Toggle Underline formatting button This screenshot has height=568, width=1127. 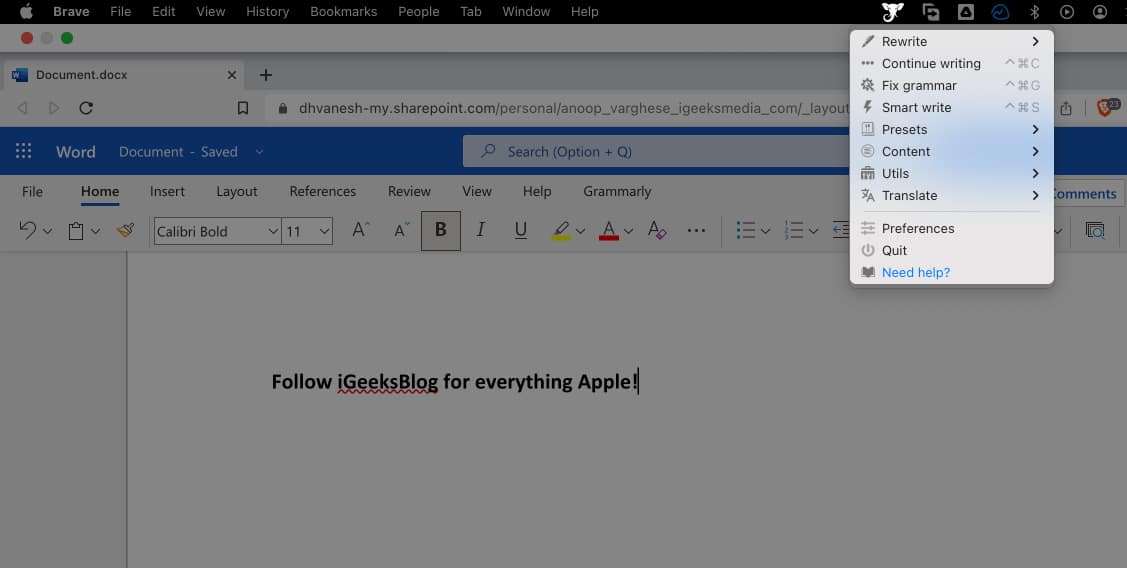pyautogui.click(x=520, y=231)
